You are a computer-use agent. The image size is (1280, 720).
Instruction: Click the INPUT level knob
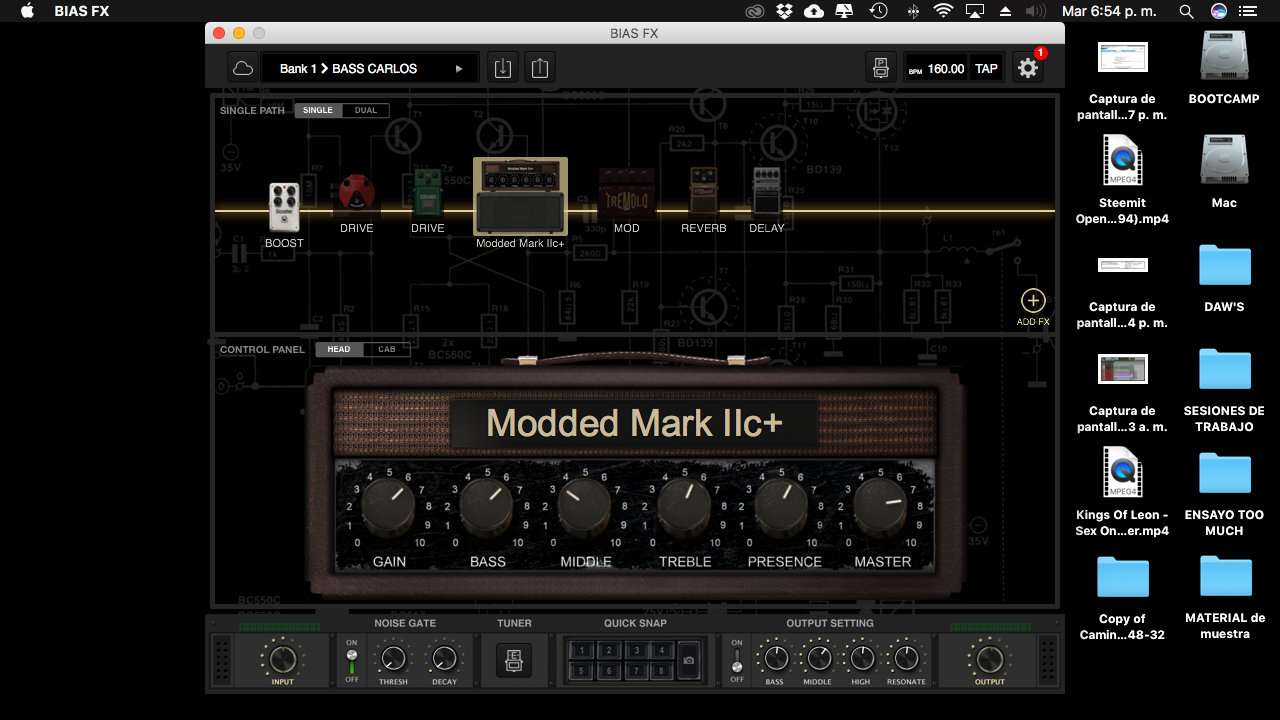click(x=282, y=659)
